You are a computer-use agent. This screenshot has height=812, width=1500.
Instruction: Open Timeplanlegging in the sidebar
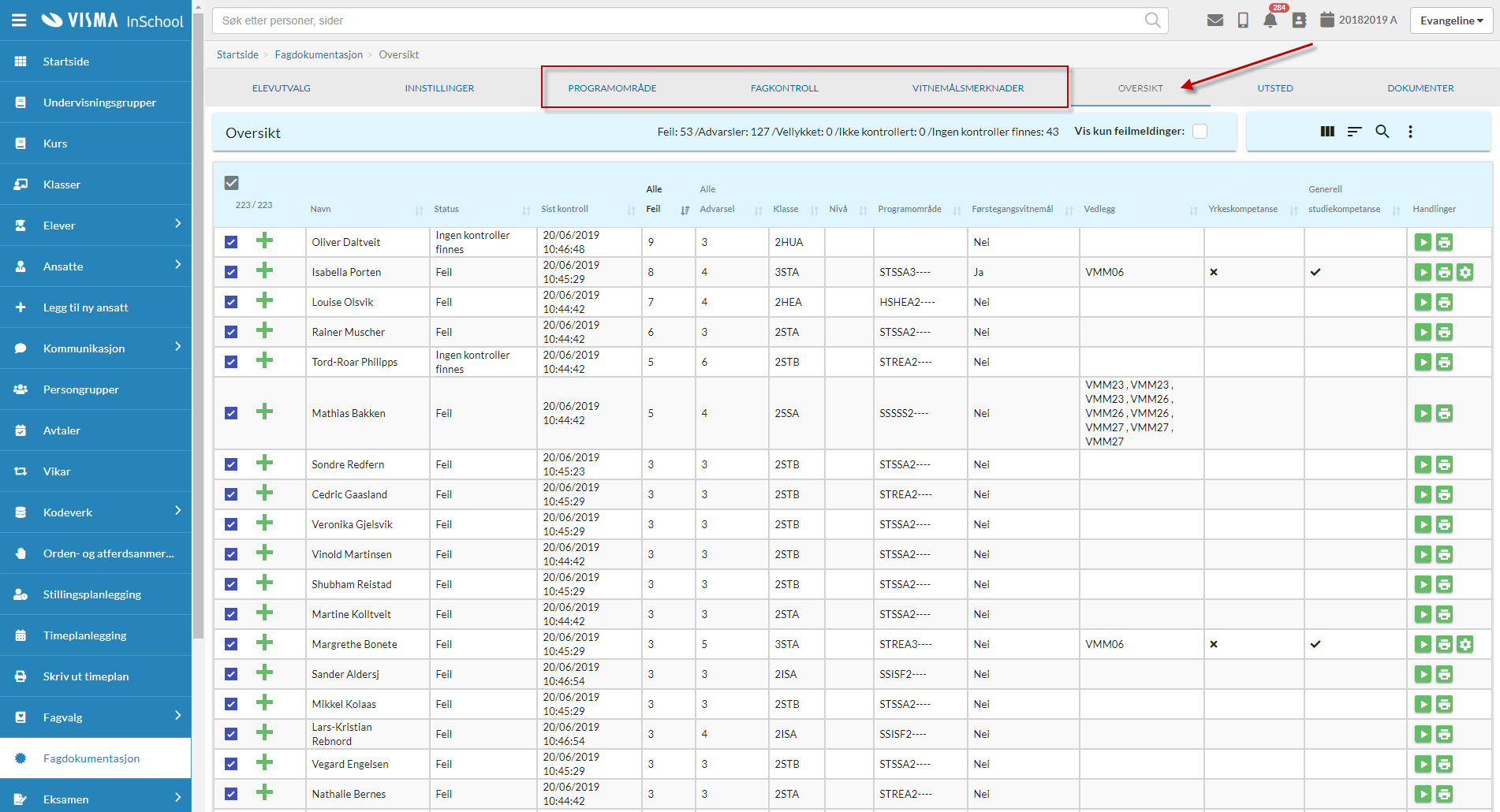(95, 635)
